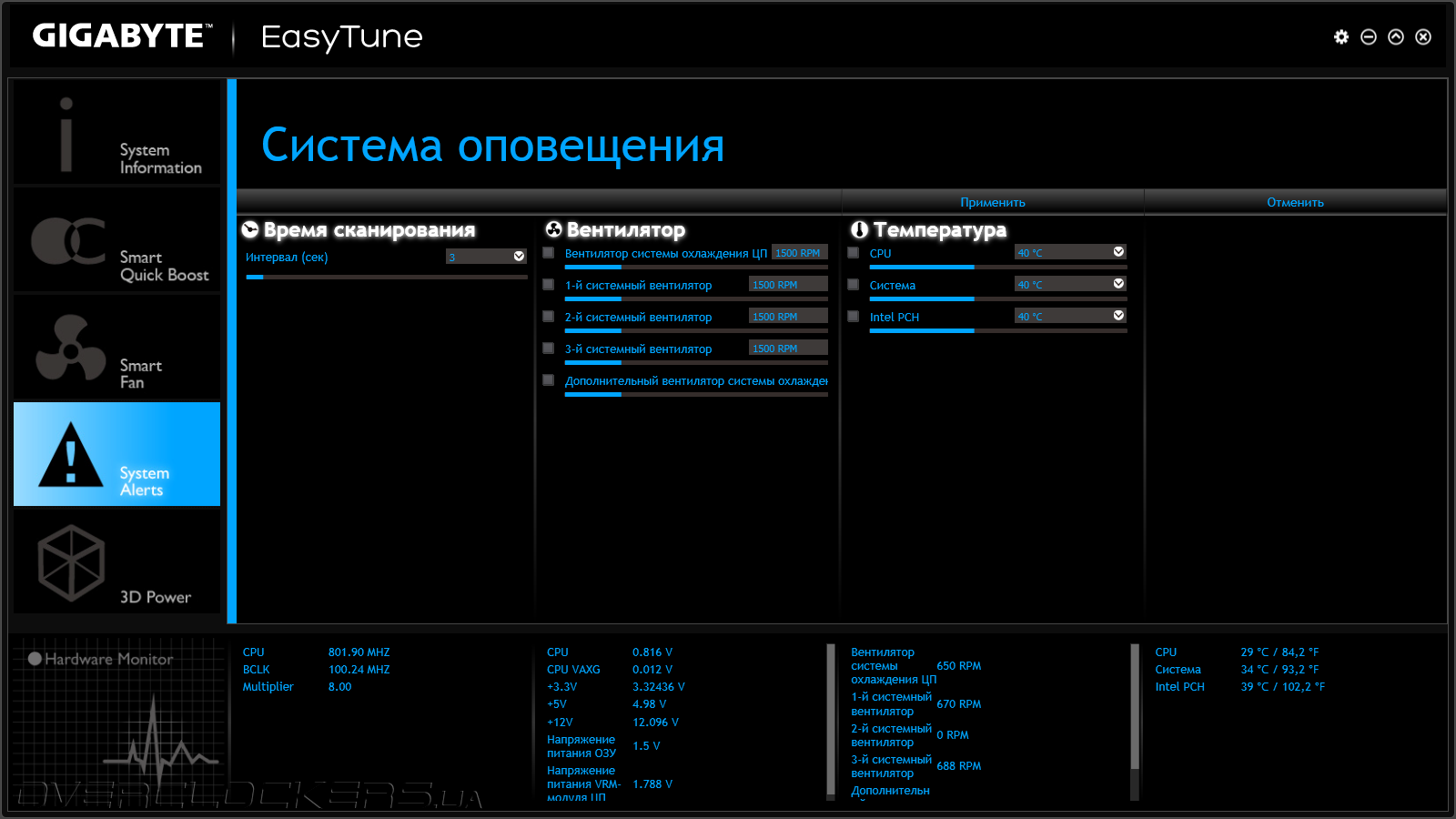Click the System Information 'i' icon
This screenshot has width=1456, height=819.
click(x=66, y=135)
